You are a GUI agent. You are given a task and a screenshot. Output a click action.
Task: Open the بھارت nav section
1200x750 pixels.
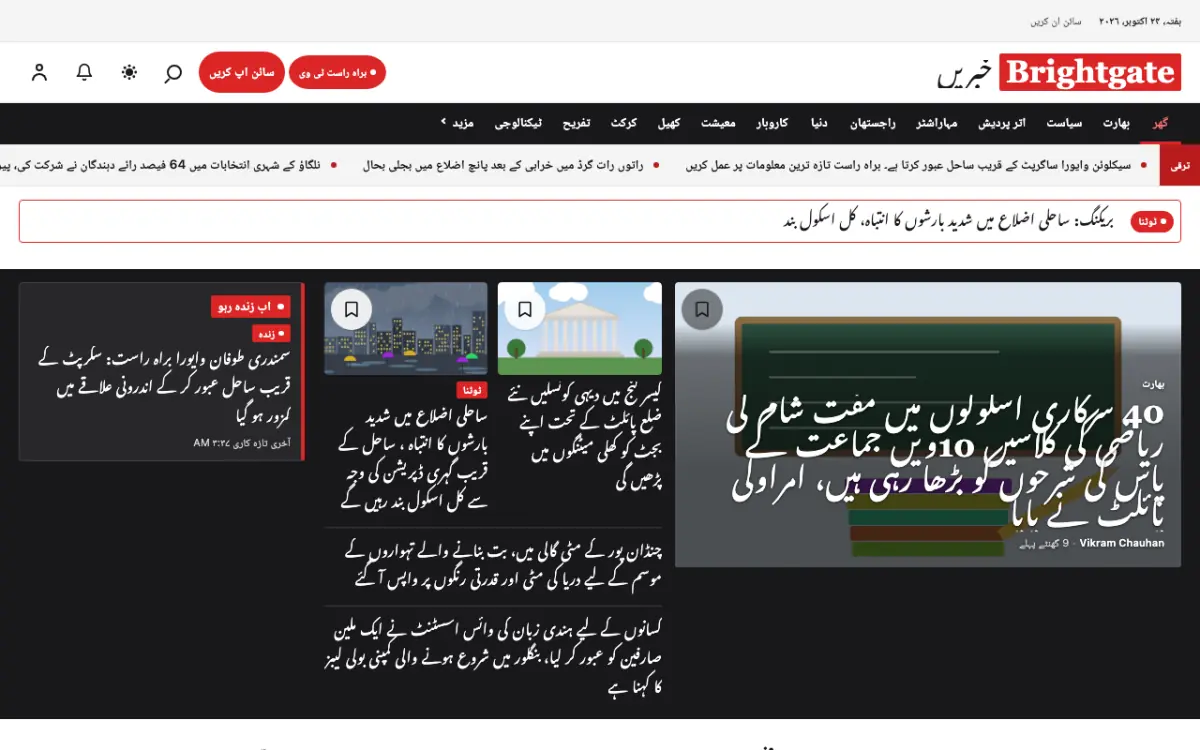pyautogui.click(x=1116, y=123)
